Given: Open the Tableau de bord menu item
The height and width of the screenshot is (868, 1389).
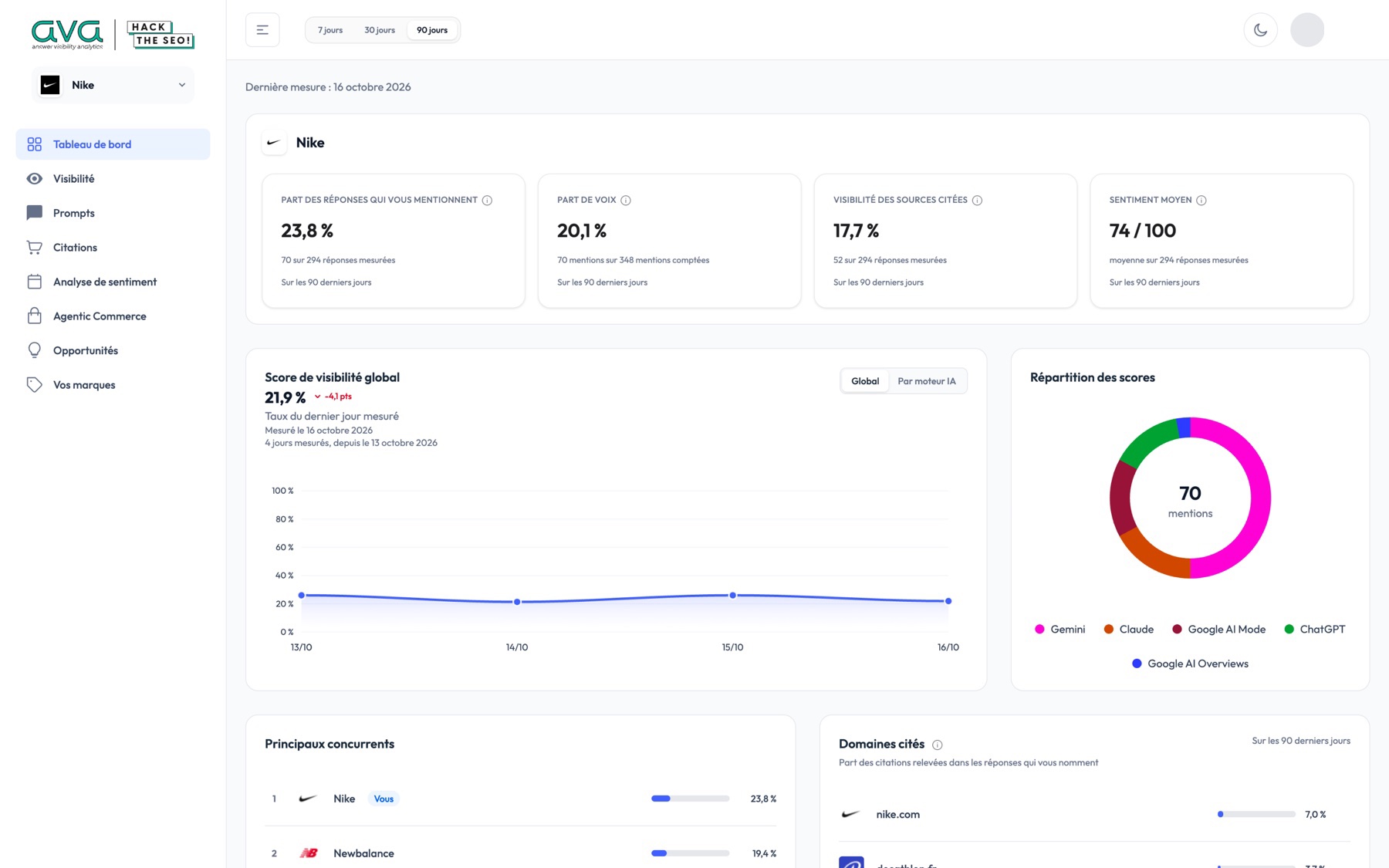Looking at the screenshot, I should tap(113, 144).
